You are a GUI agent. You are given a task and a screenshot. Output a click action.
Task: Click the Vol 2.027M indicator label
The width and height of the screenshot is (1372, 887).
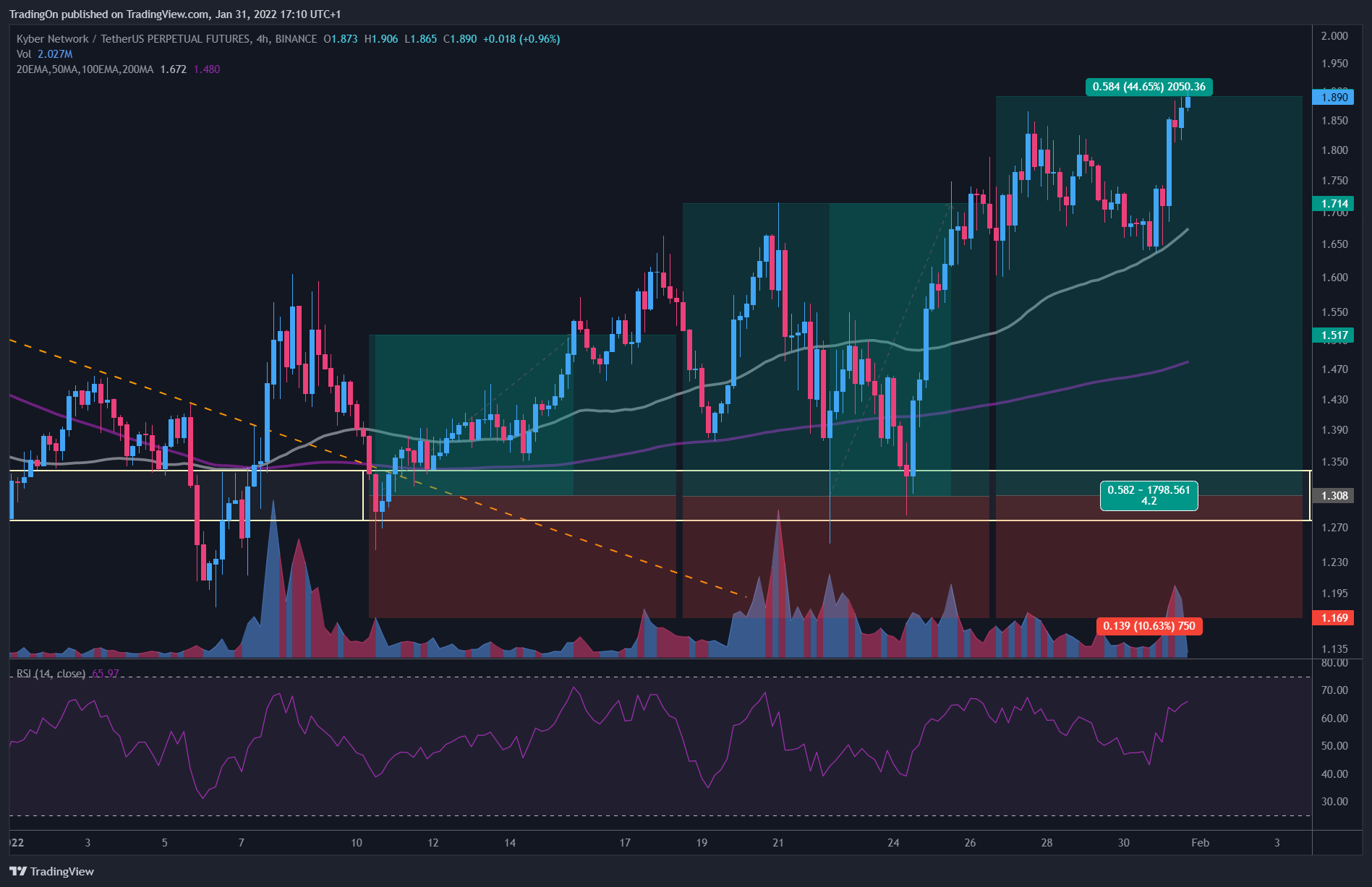[44, 54]
